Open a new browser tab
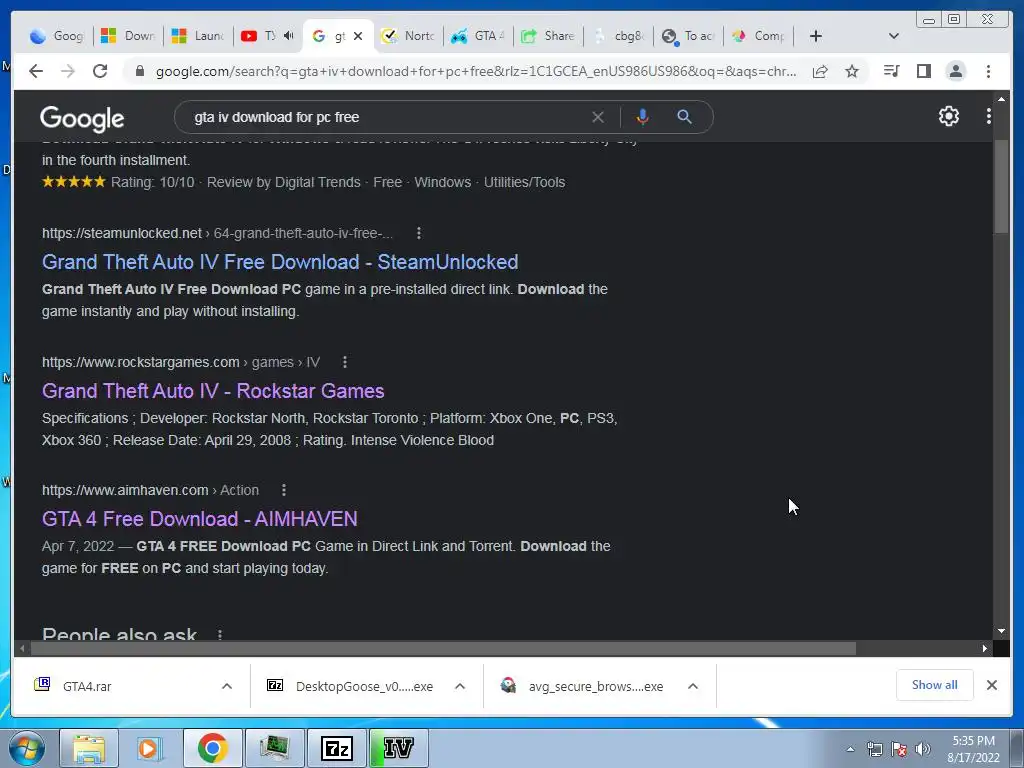Screen dimensions: 1024x768 pos(816,36)
